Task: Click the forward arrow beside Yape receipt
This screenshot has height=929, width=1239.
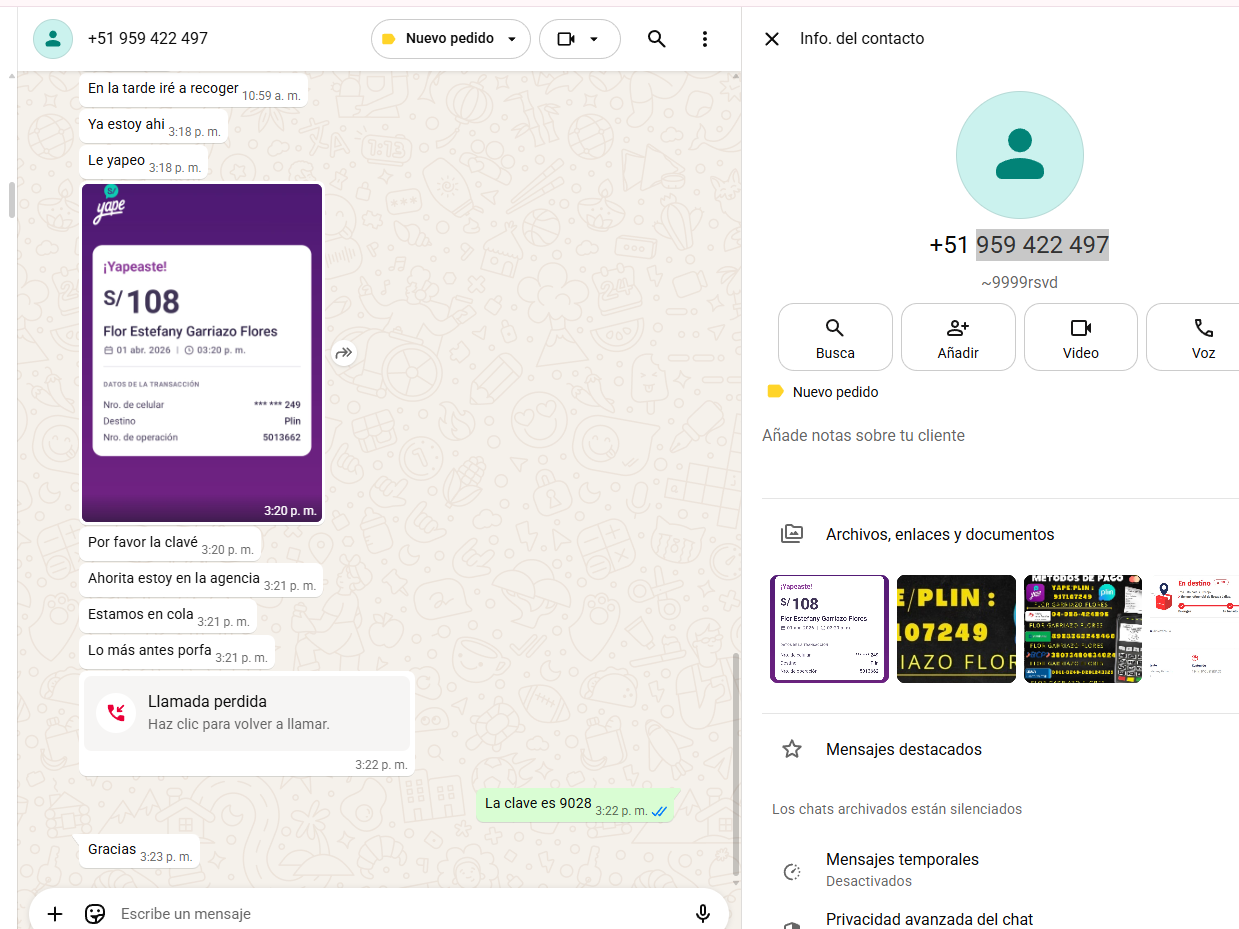Action: point(344,353)
